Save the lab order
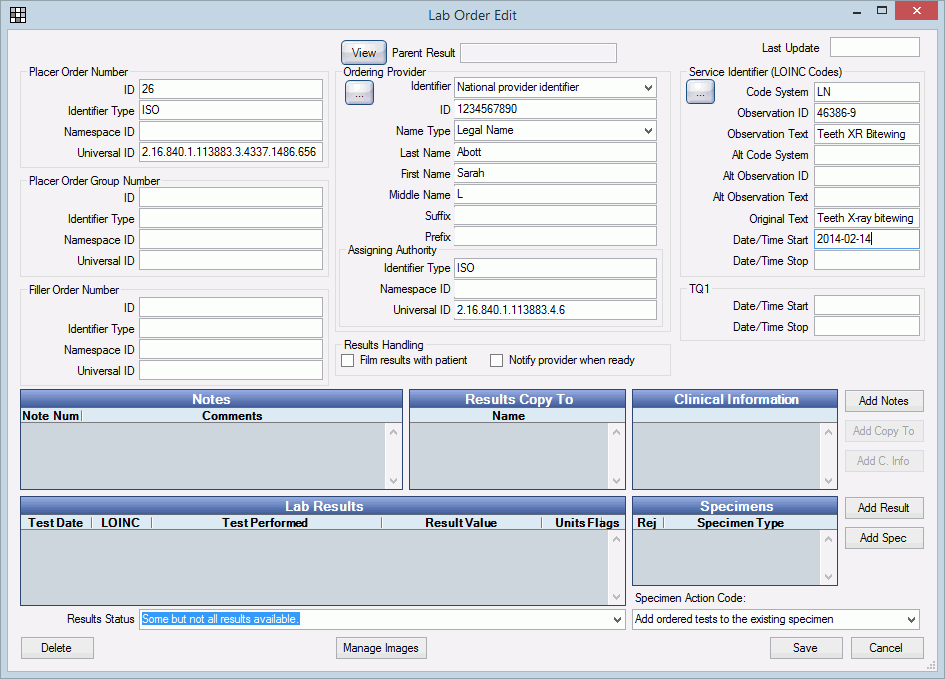Viewport: 945px width, 679px height. tap(805, 648)
